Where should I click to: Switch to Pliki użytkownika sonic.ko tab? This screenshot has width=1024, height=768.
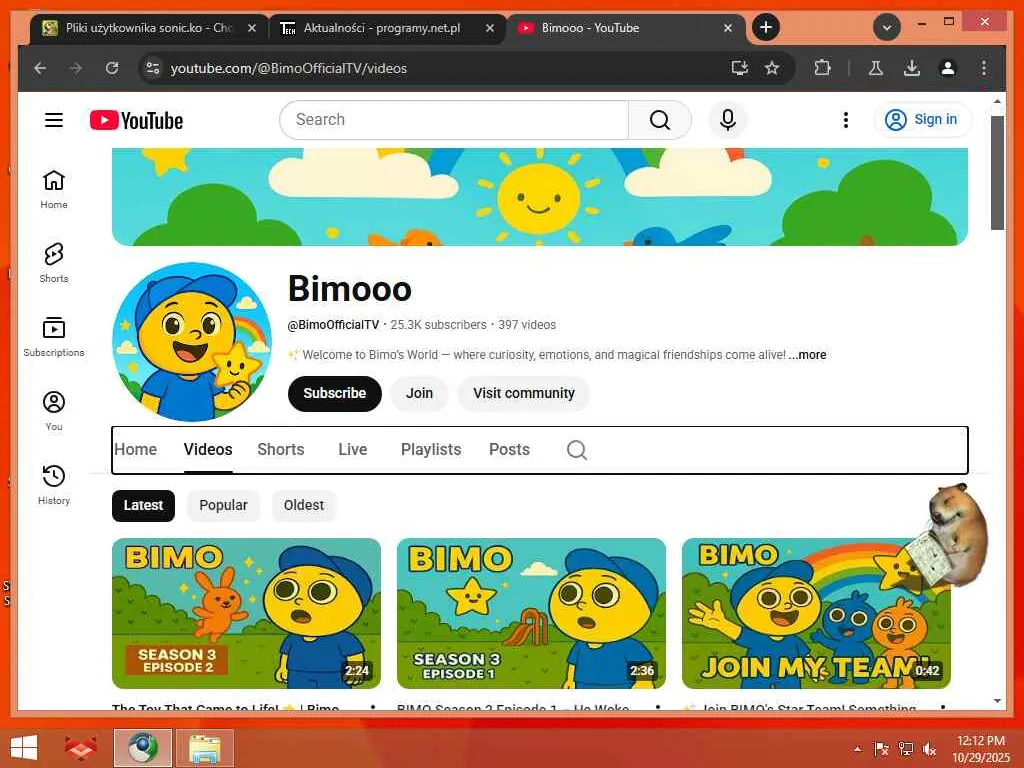point(149,28)
